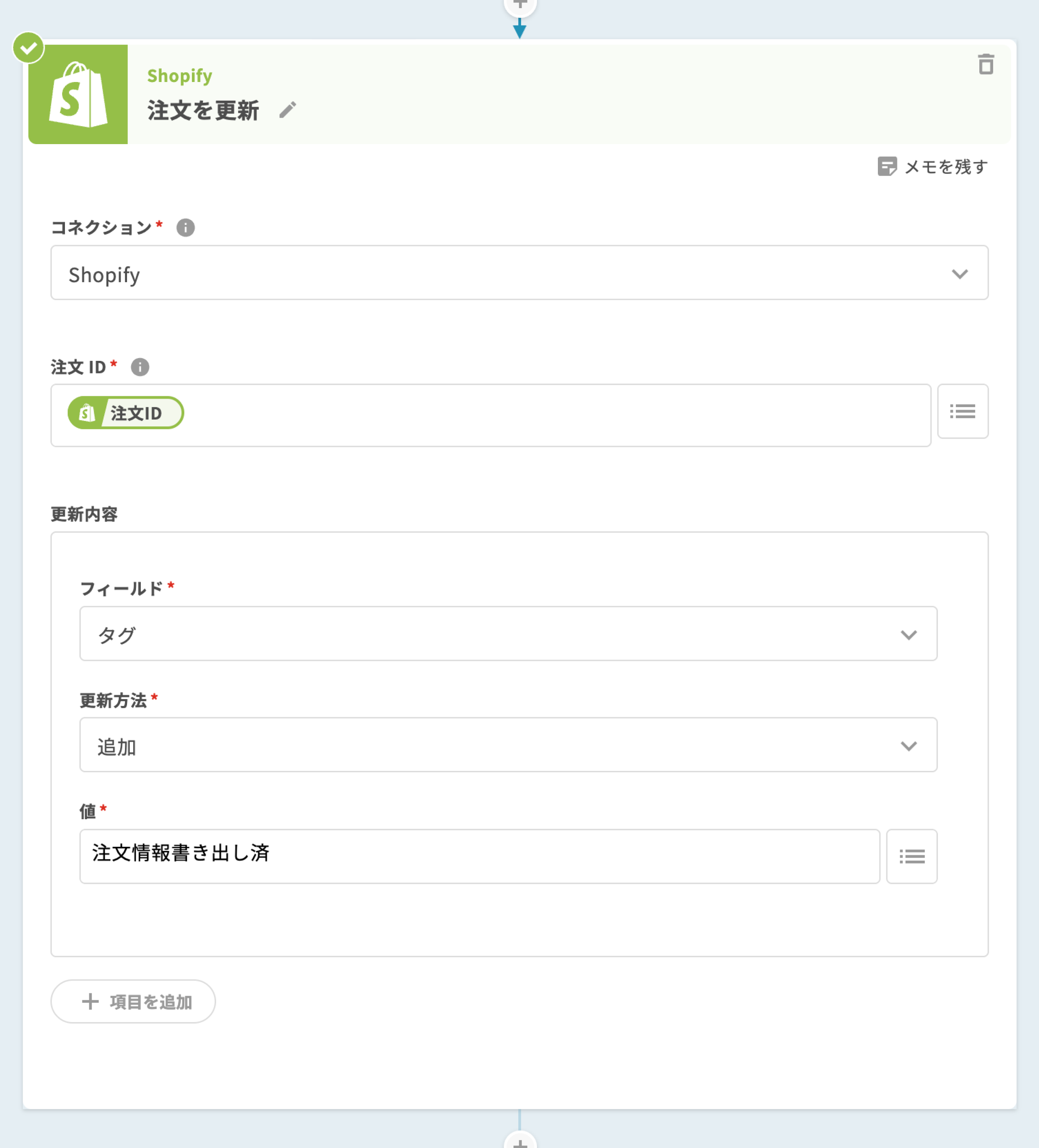Click the pencil edit-name icon
Image resolution: width=1039 pixels, height=1148 pixels.
tap(288, 110)
